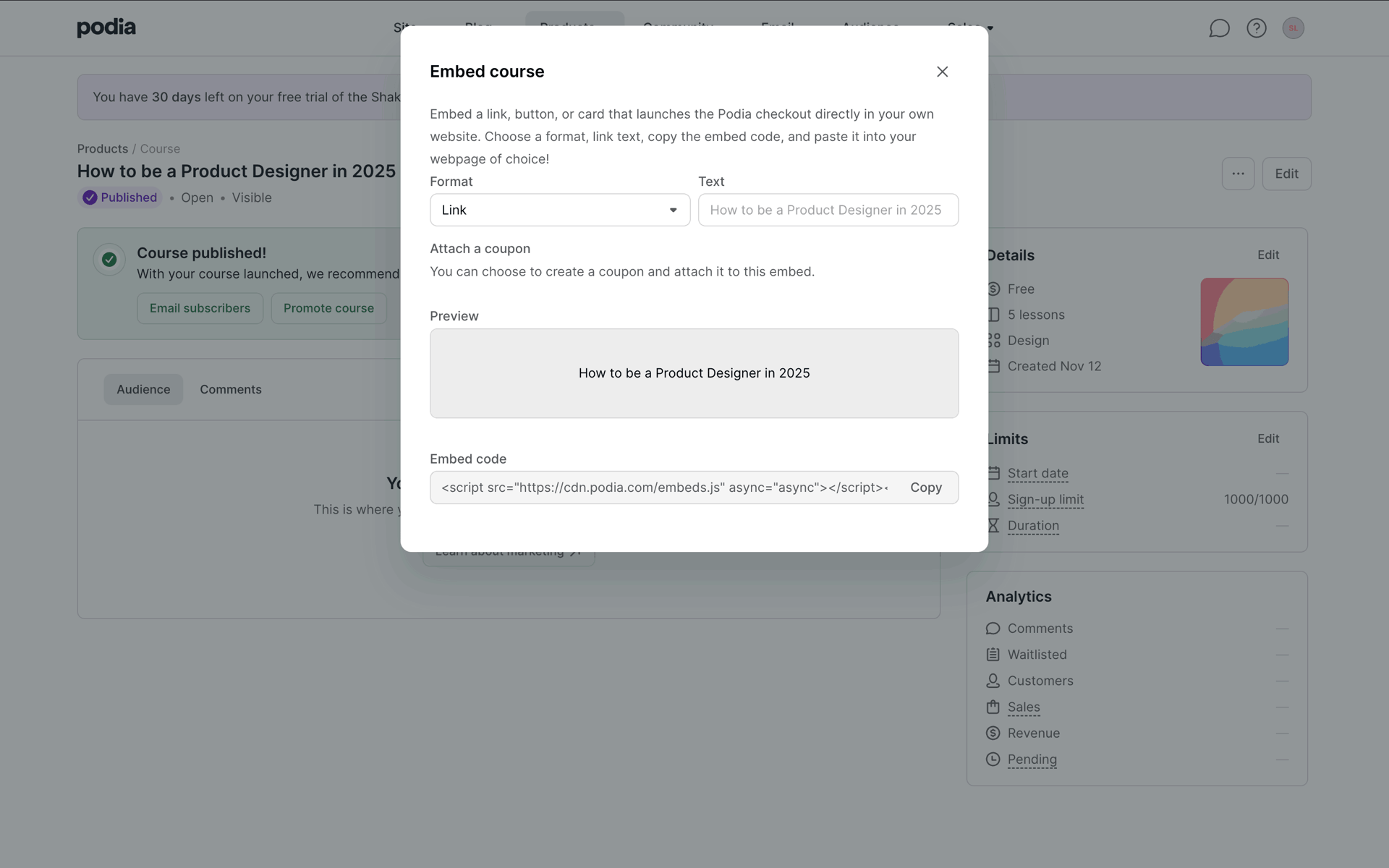The width and height of the screenshot is (1389, 868).
Task: Click the link preview box in the dialog
Action: click(694, 373)
